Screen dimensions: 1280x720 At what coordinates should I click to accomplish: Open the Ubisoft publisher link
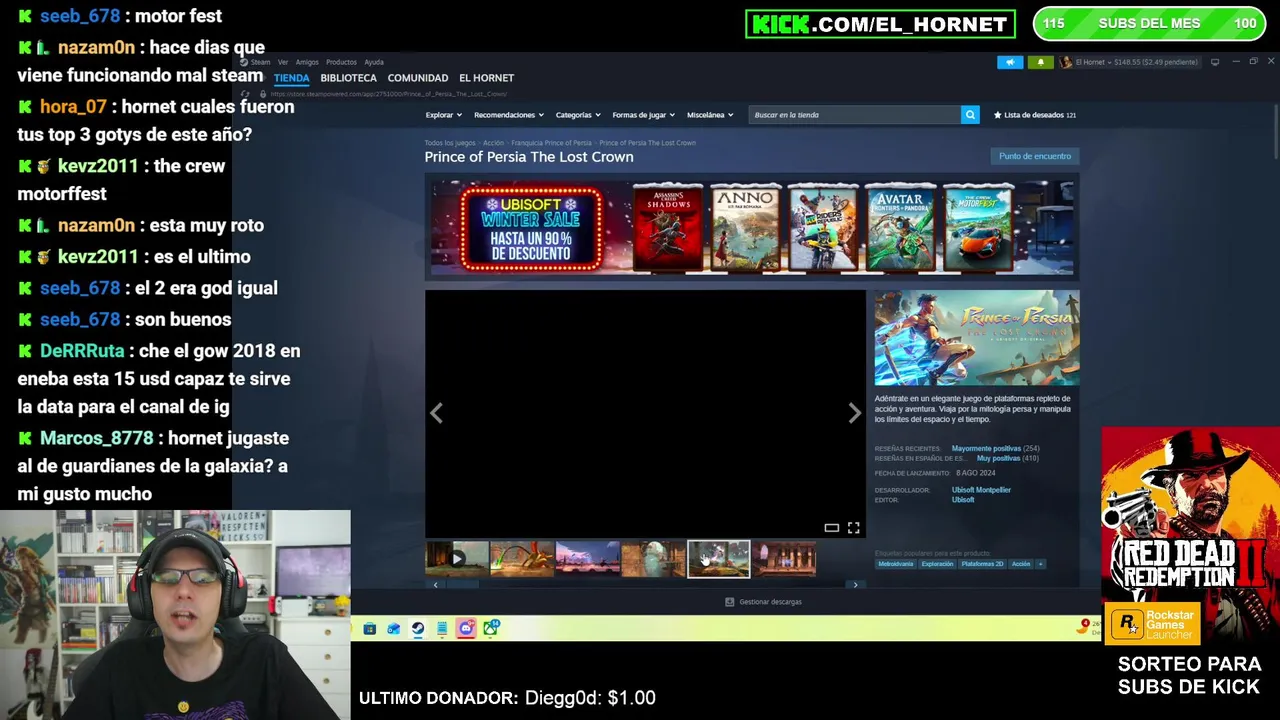[963, 500]
